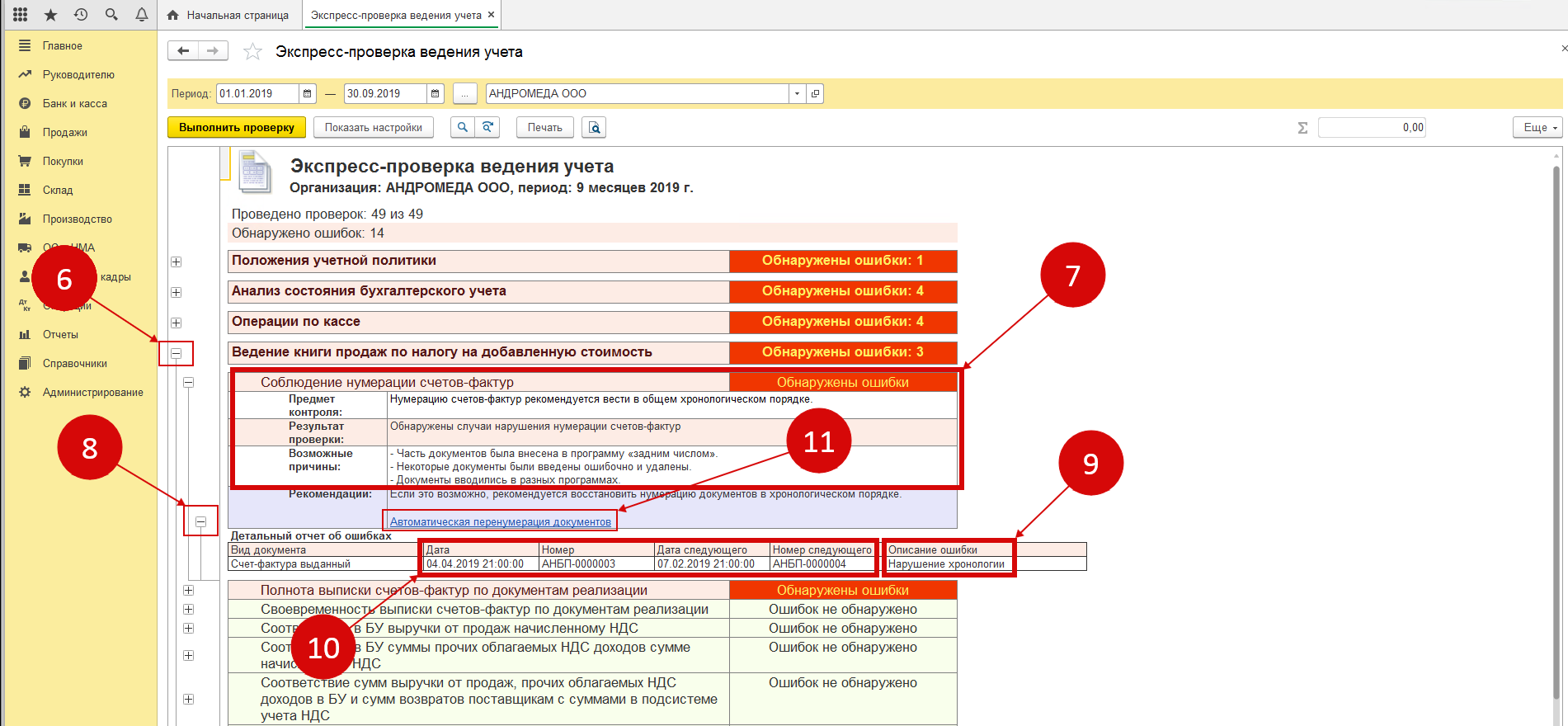This screenshot has width=1568, height=726.
Task: Click the Find magnifier toolbar button
Action: pos(462,127)
